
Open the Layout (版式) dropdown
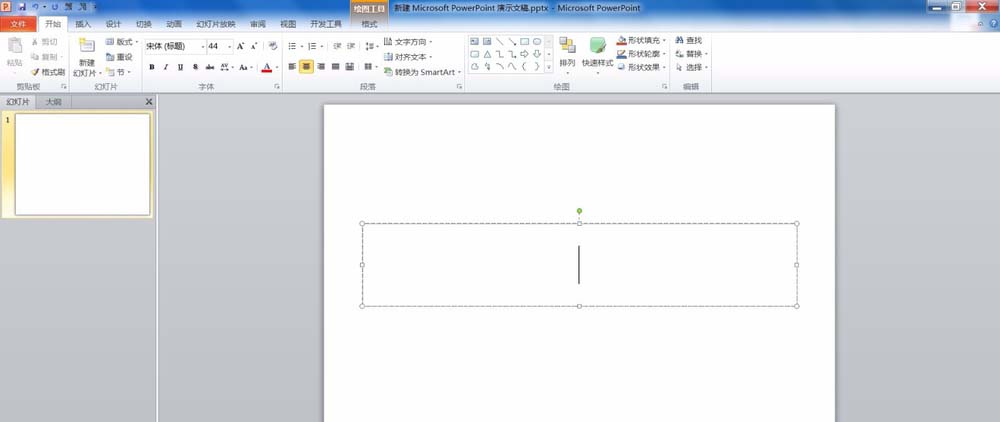tap(122, 41)
